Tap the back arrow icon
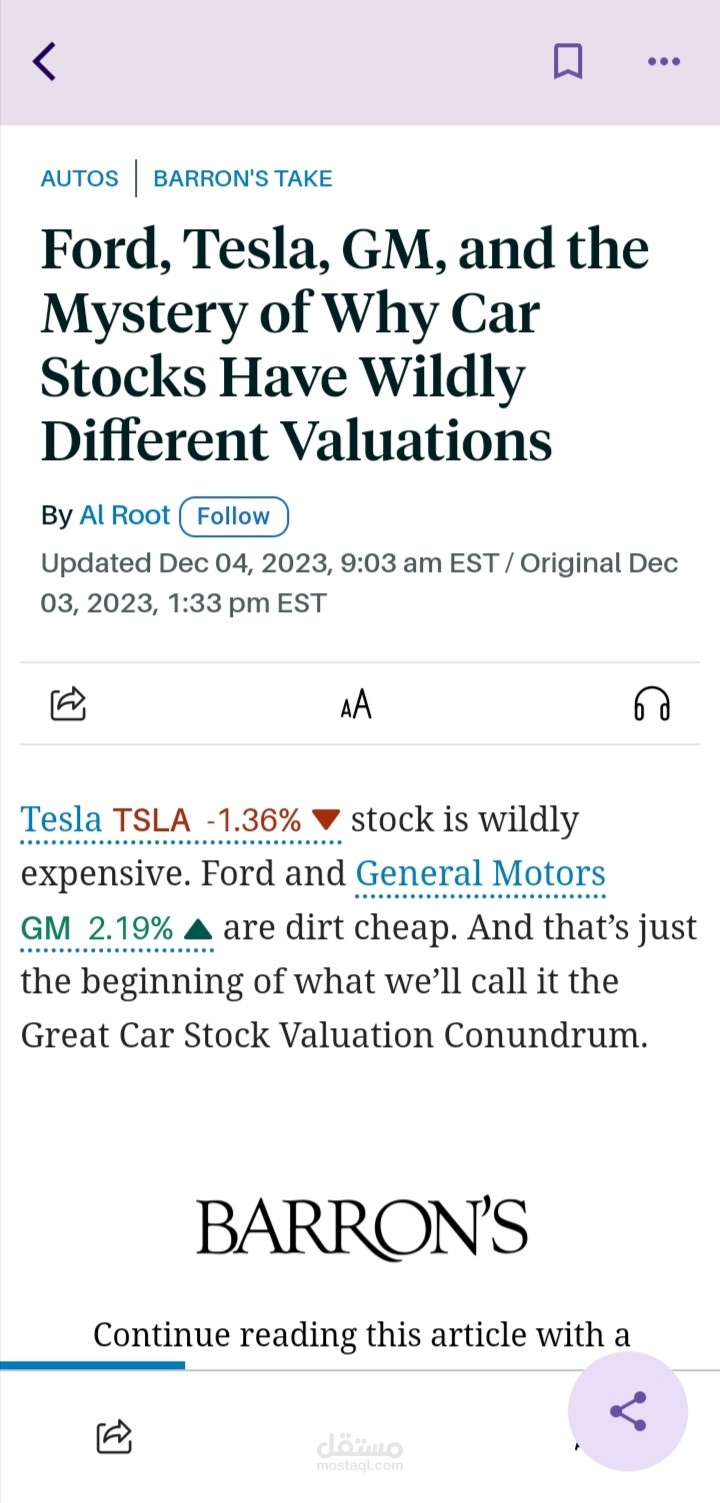Screen dimensions: 720x1503 44,61
